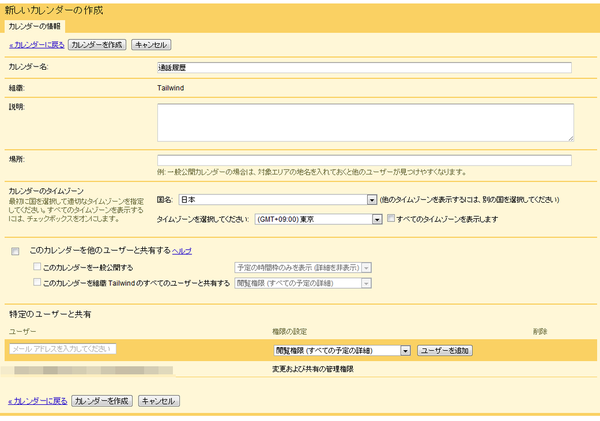Click the カレンダーの情報 tab
600x421 pixels.
pos(33,25)
